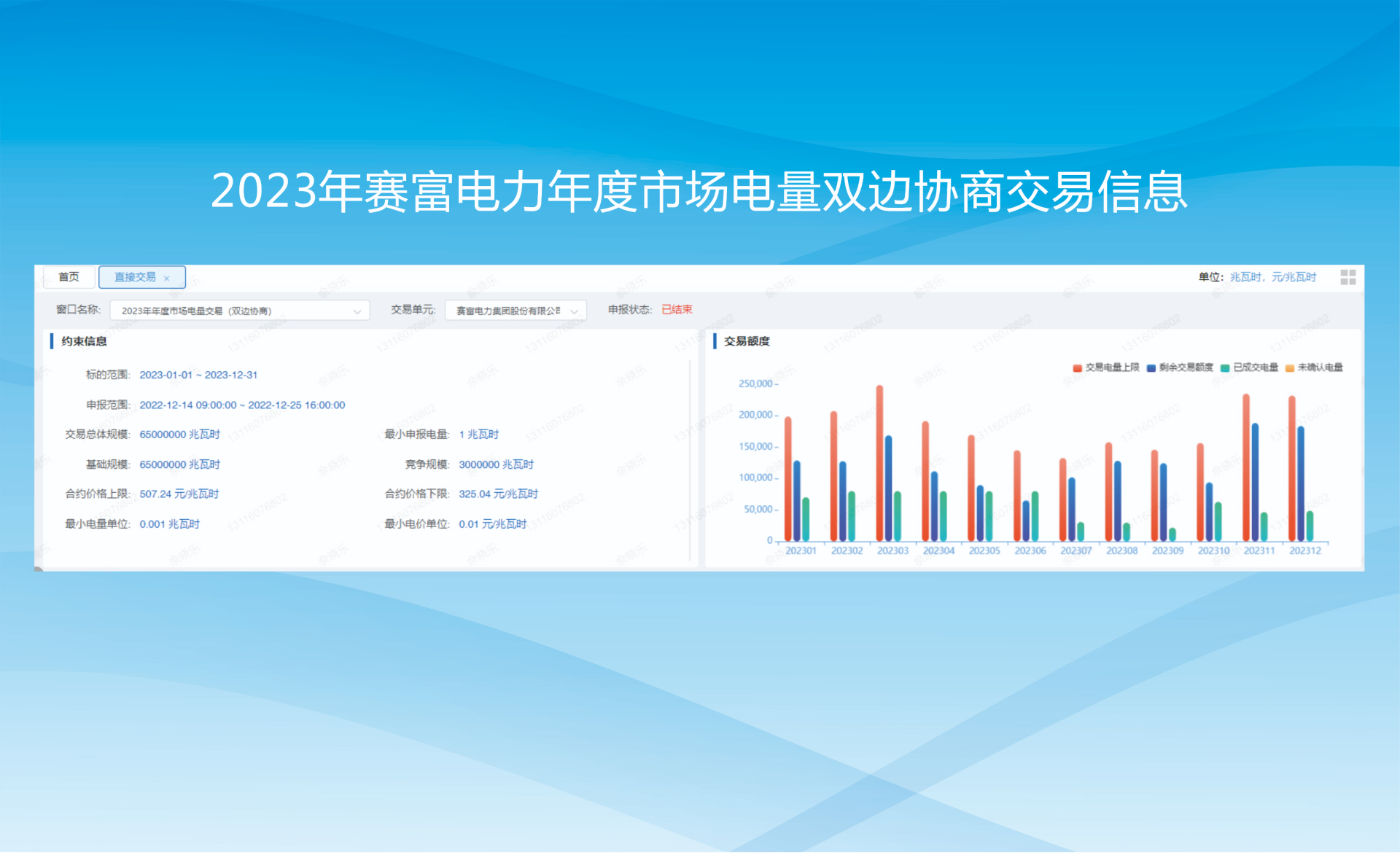Click the 202303 red upper-limit bar
This screenshot has width=1400, height=853.
[879, 464]
